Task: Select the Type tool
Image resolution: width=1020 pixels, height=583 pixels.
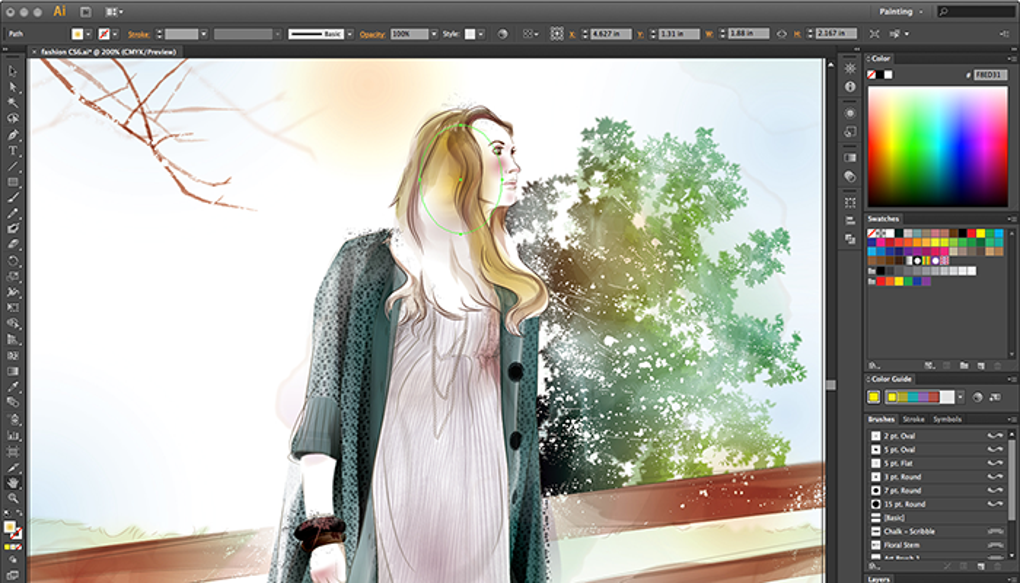Action: [x=13, y=151]
